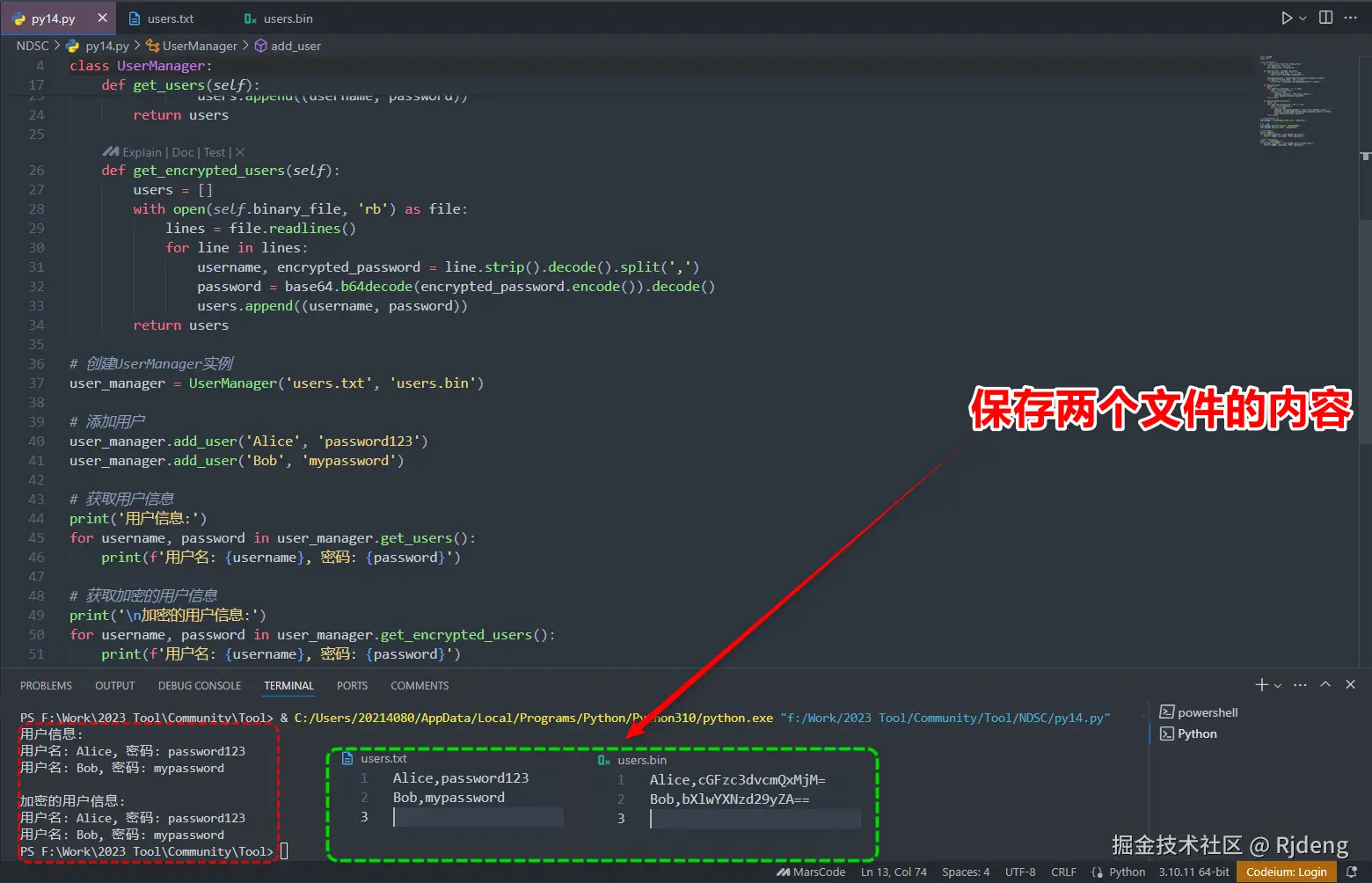The height and width of the screenshot is (883, 1372).
Task: Select the powershell terminal instance
Action: coord(1199,712)
